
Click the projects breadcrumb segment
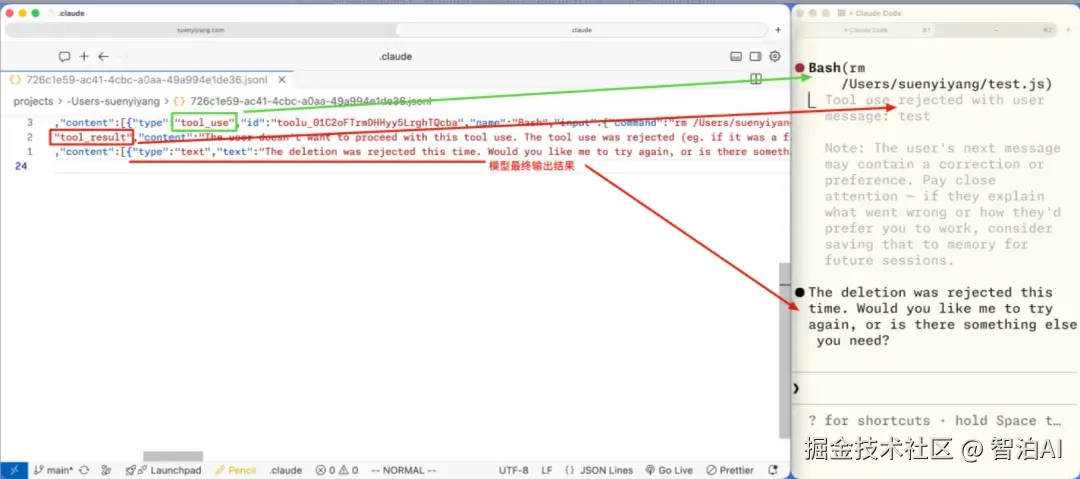(33, 101)
